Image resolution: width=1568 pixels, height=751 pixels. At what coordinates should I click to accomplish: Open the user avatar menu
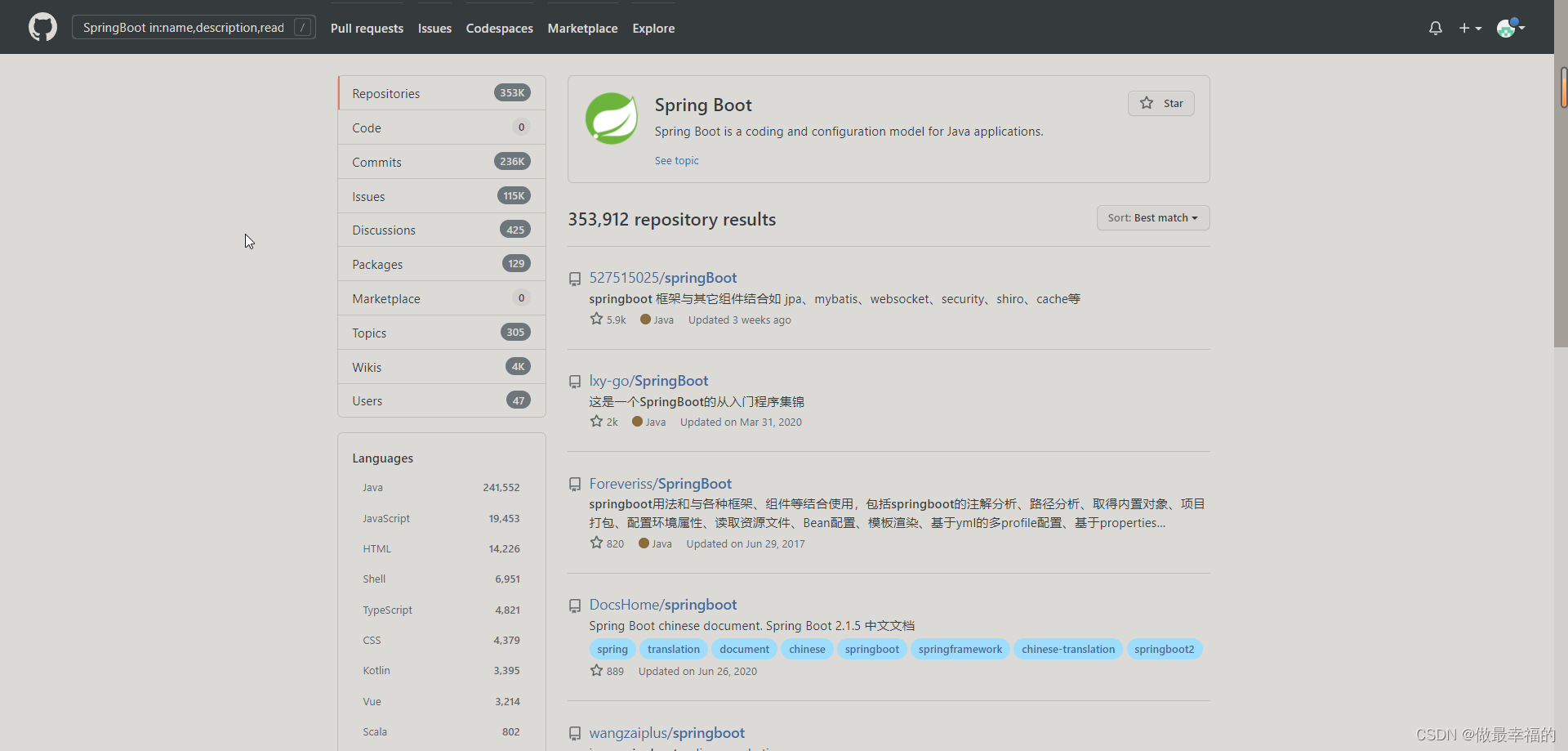point(1510,28)
